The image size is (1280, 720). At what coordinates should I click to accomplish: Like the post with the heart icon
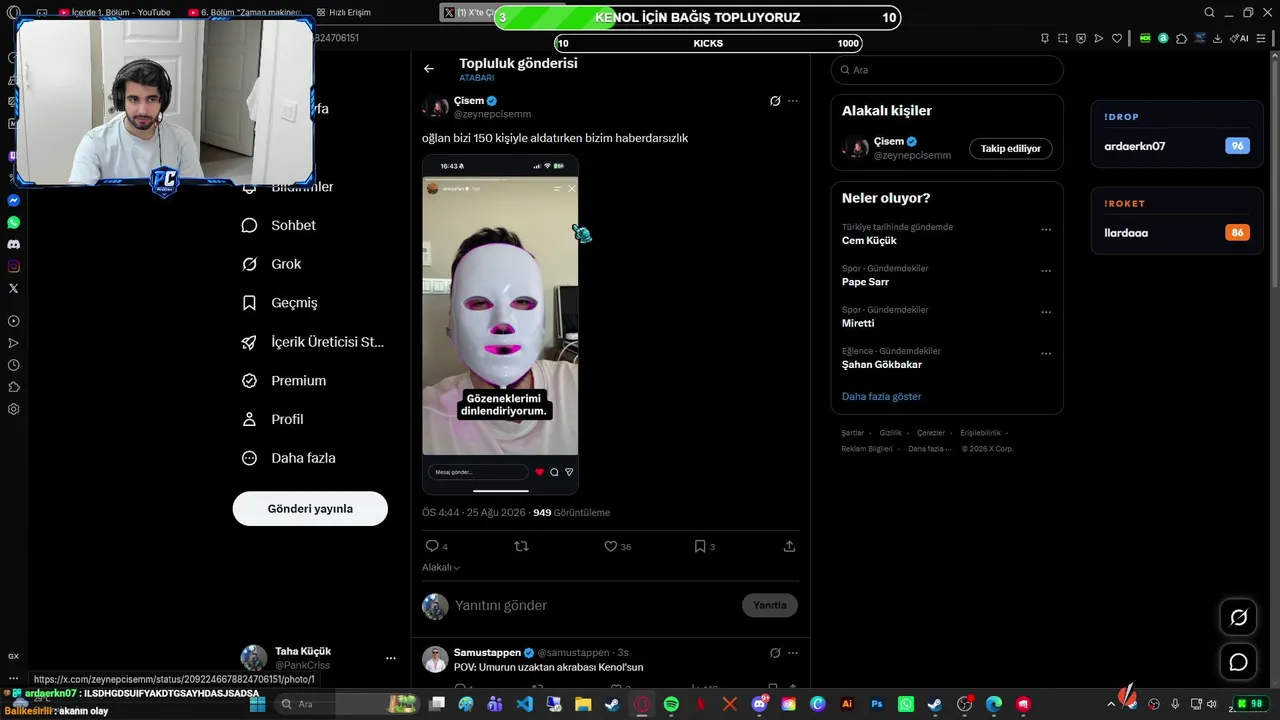click(610, 546)
